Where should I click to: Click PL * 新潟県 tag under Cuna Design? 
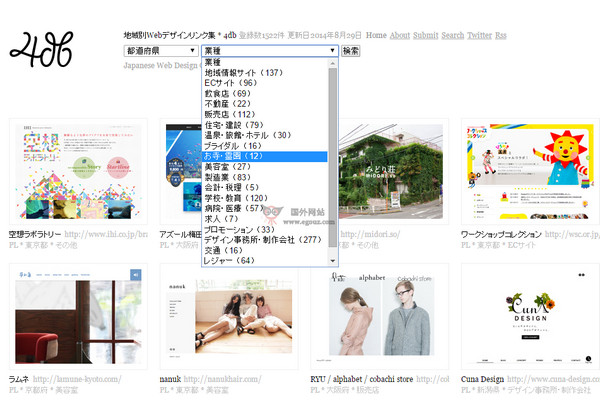(x=526, y=390)
